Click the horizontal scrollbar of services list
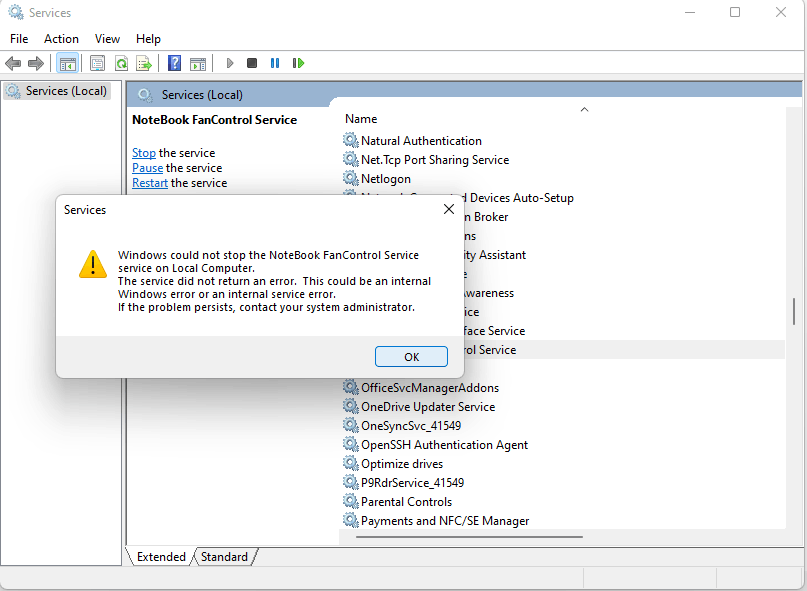807x591 pixels. pyautogui.click(x=469, y=537)
